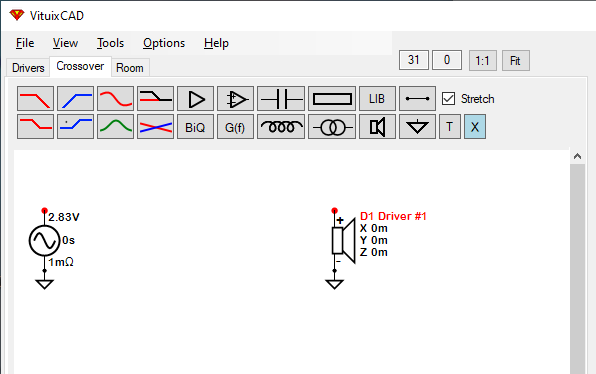Viewport: 596px width, 374px height.
Task: Add a buffer amplifier triangle block
Action: [195, 99]
